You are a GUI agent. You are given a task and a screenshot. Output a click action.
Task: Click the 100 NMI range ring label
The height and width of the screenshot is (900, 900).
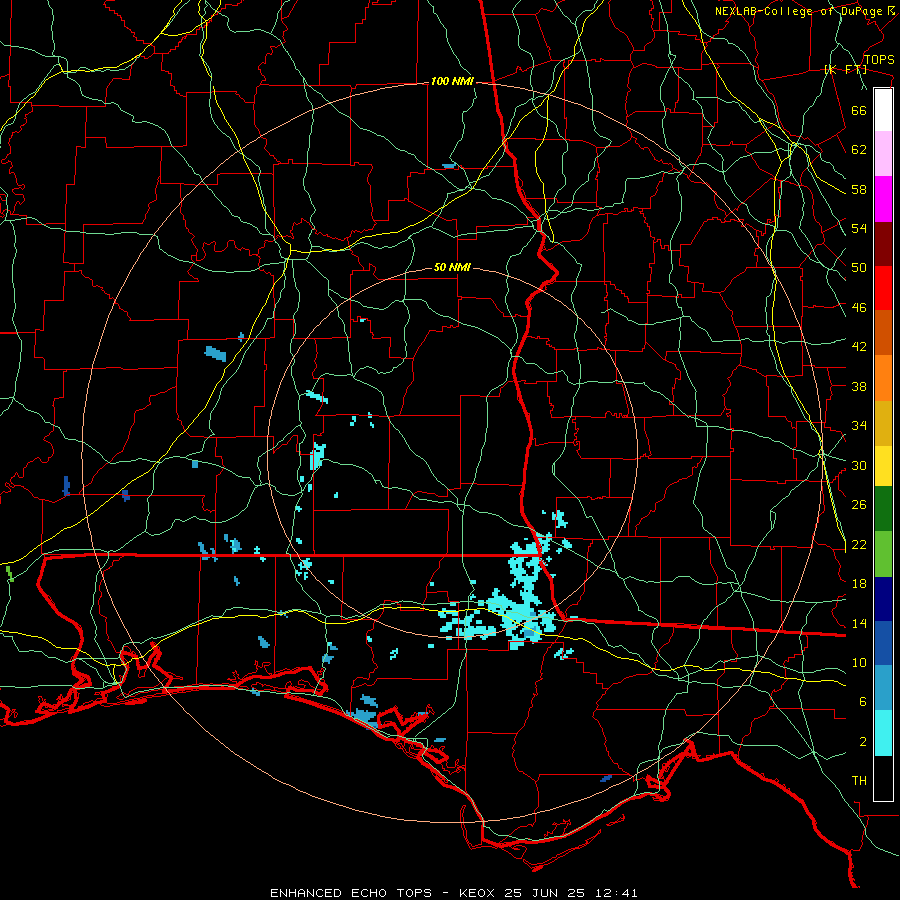452,82
